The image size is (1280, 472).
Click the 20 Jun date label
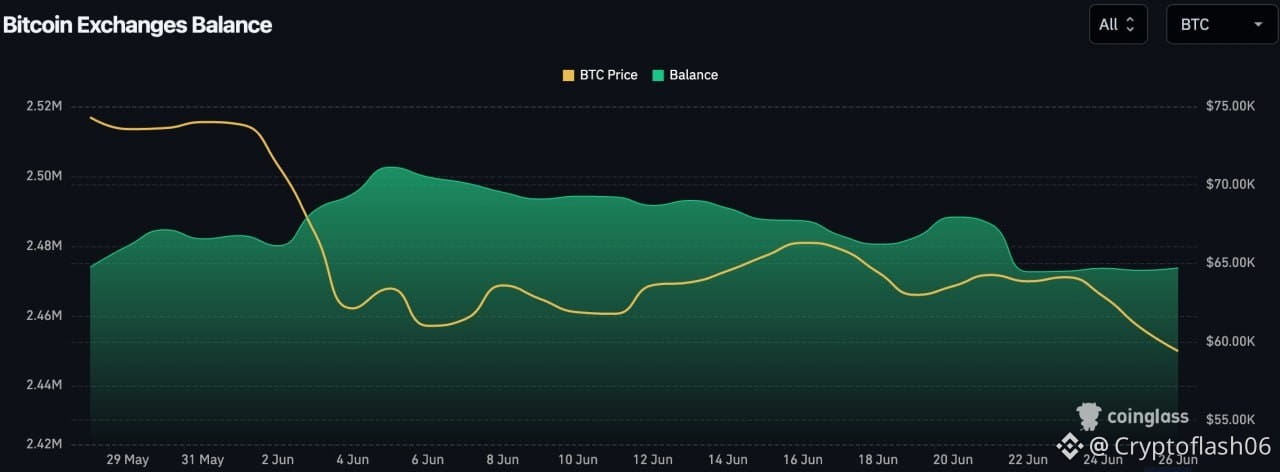tap(952, 460)
